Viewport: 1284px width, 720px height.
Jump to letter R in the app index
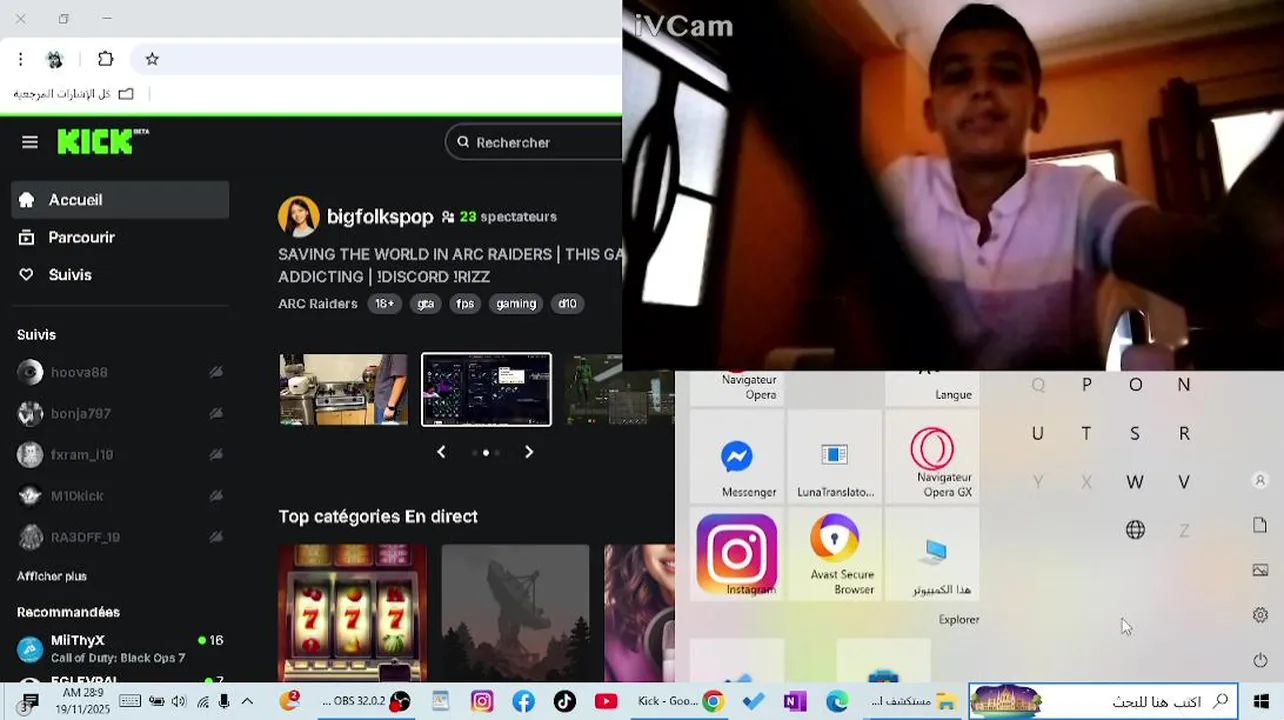click(1184, 433)
